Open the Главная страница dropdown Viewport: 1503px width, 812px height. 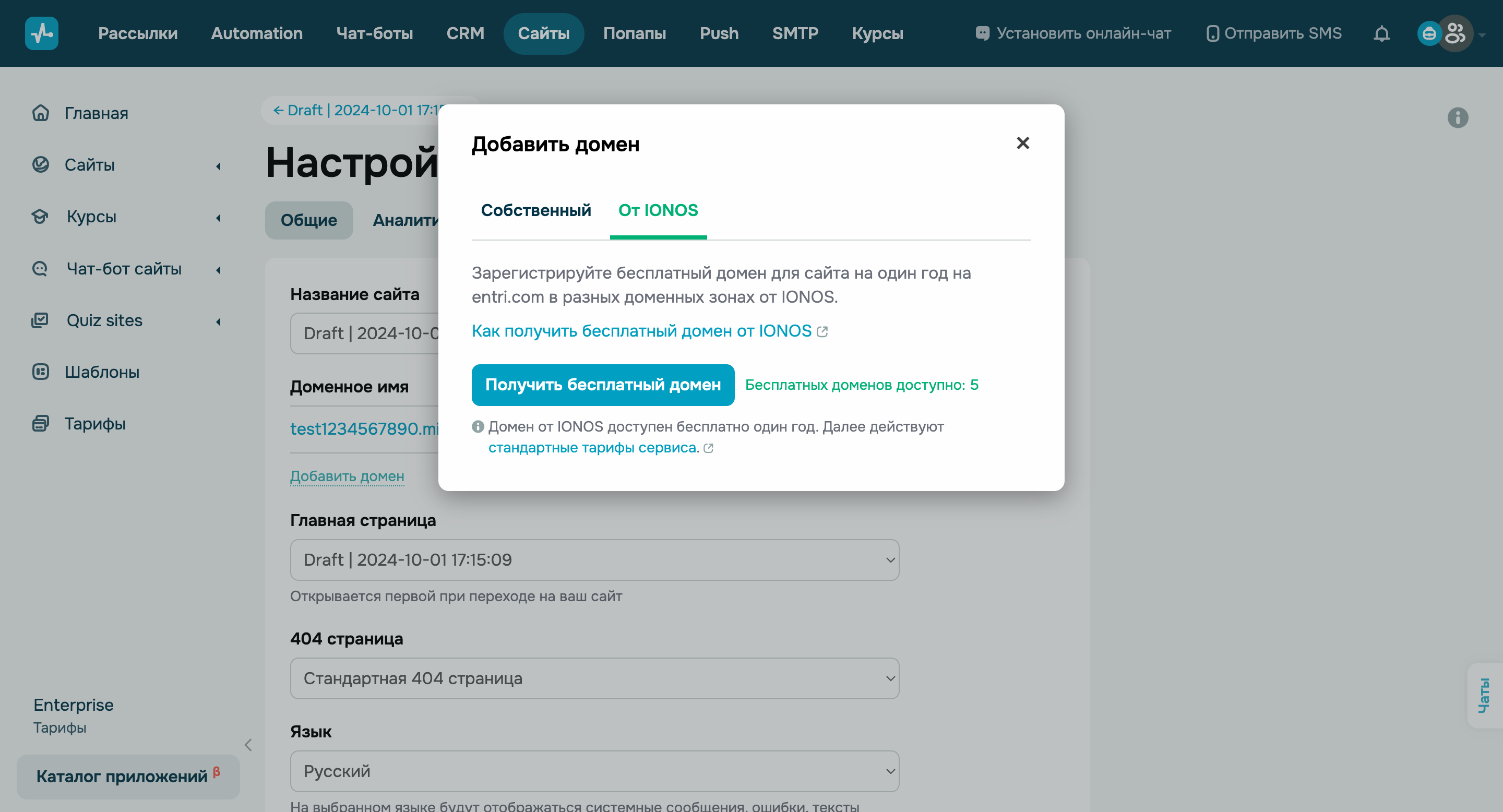[594, 559]
